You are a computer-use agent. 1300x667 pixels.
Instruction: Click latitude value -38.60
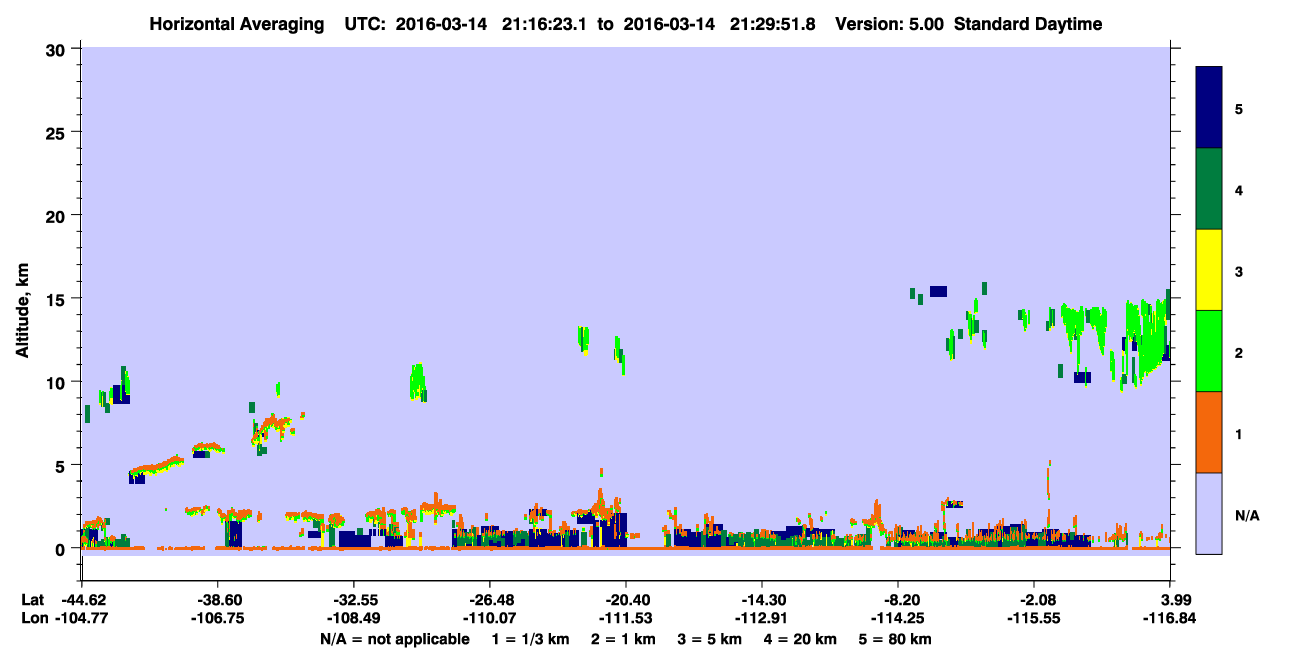[218, 599]
